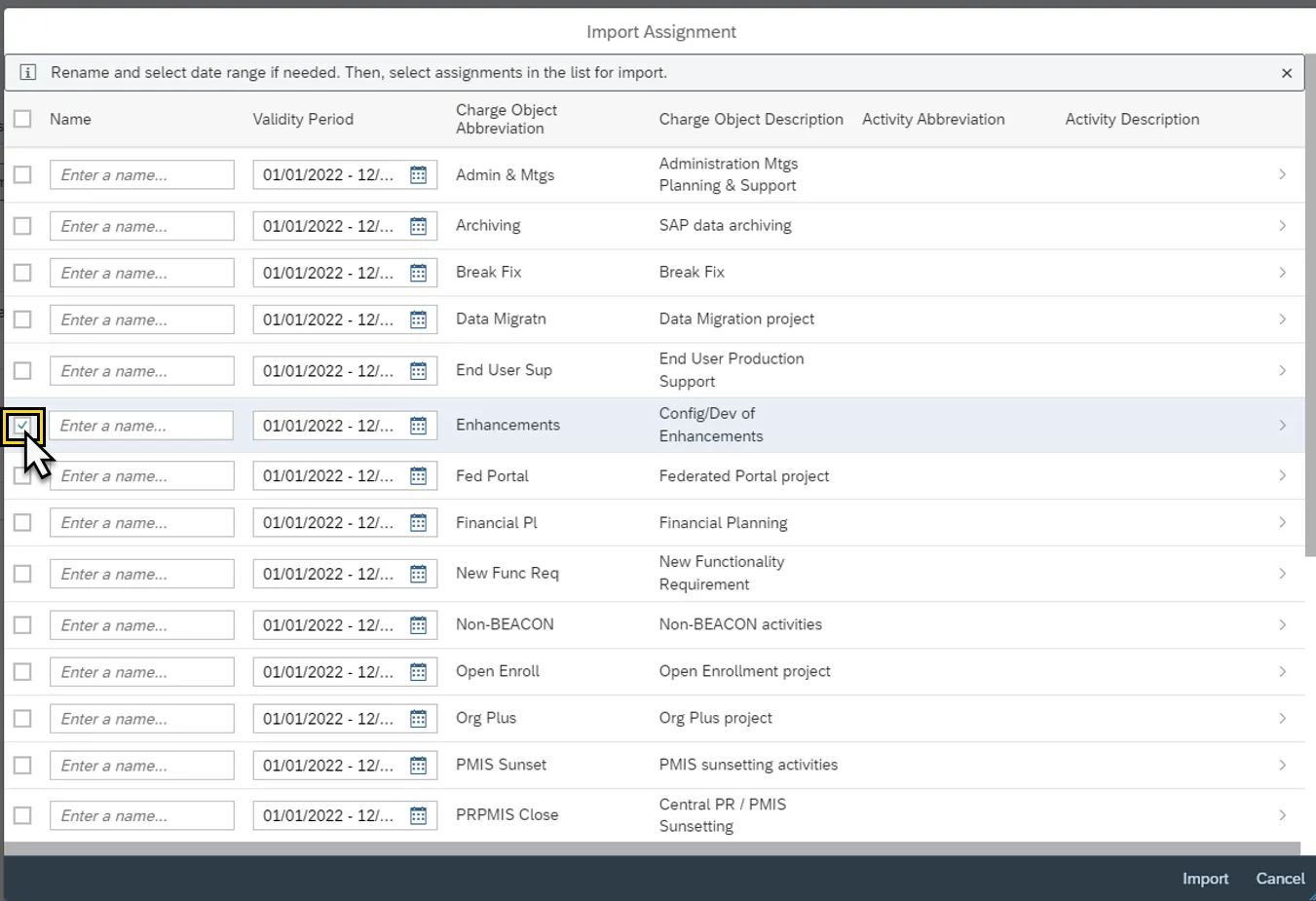Click calendar icon in Org Plus row
This screenshot has height=901, width=1316.
418,719
